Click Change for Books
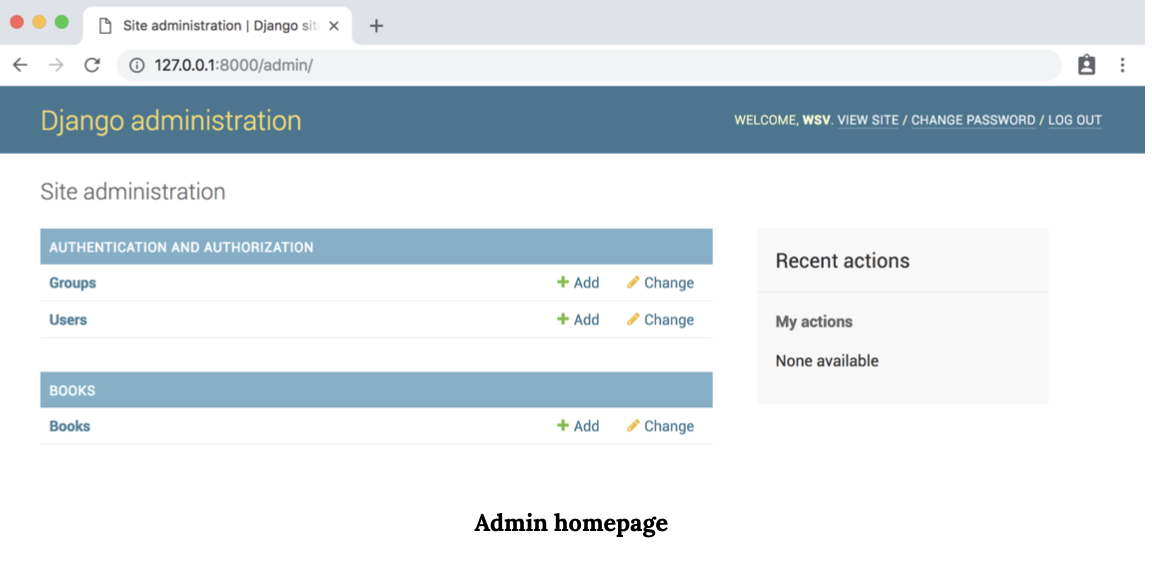The height and width of the screenshot is (576, 1152). click(660, 426)
